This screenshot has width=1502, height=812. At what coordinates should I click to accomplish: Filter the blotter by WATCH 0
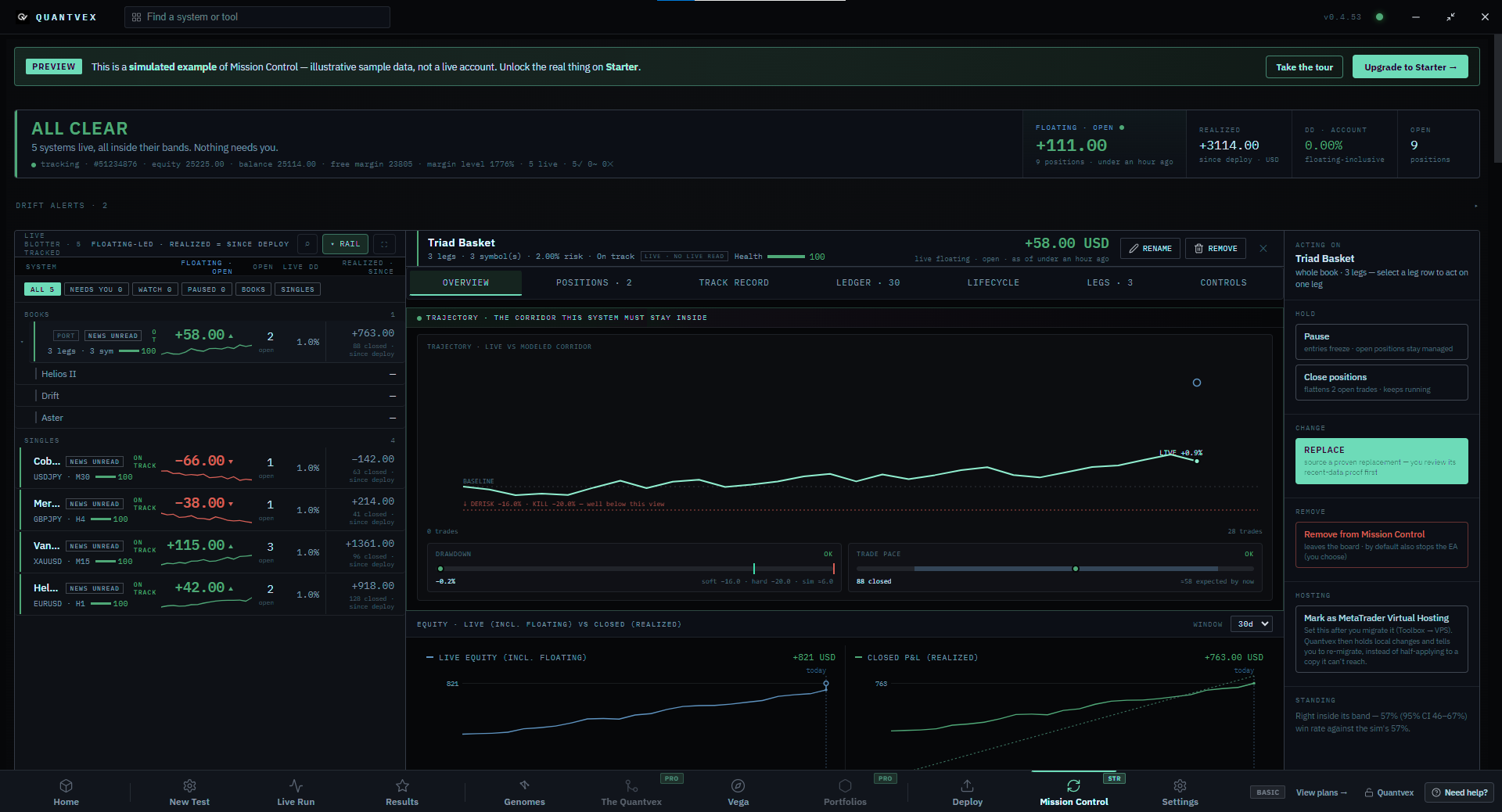tap(155, 289)
